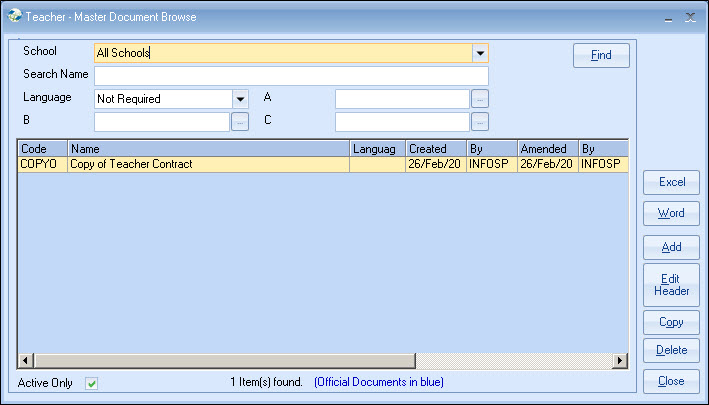Copy the selected master document
This screenshot has width=709, height=405.
(x=671, y=322)
